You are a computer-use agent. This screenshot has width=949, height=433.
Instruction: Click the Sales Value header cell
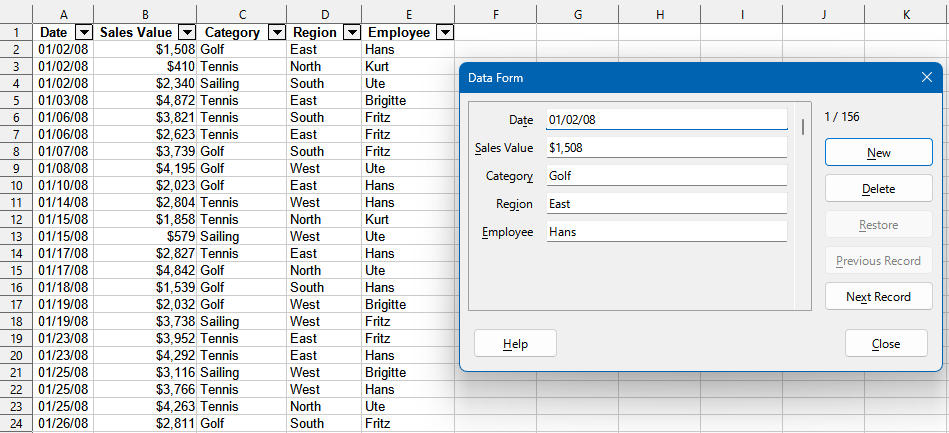[145, 33]
